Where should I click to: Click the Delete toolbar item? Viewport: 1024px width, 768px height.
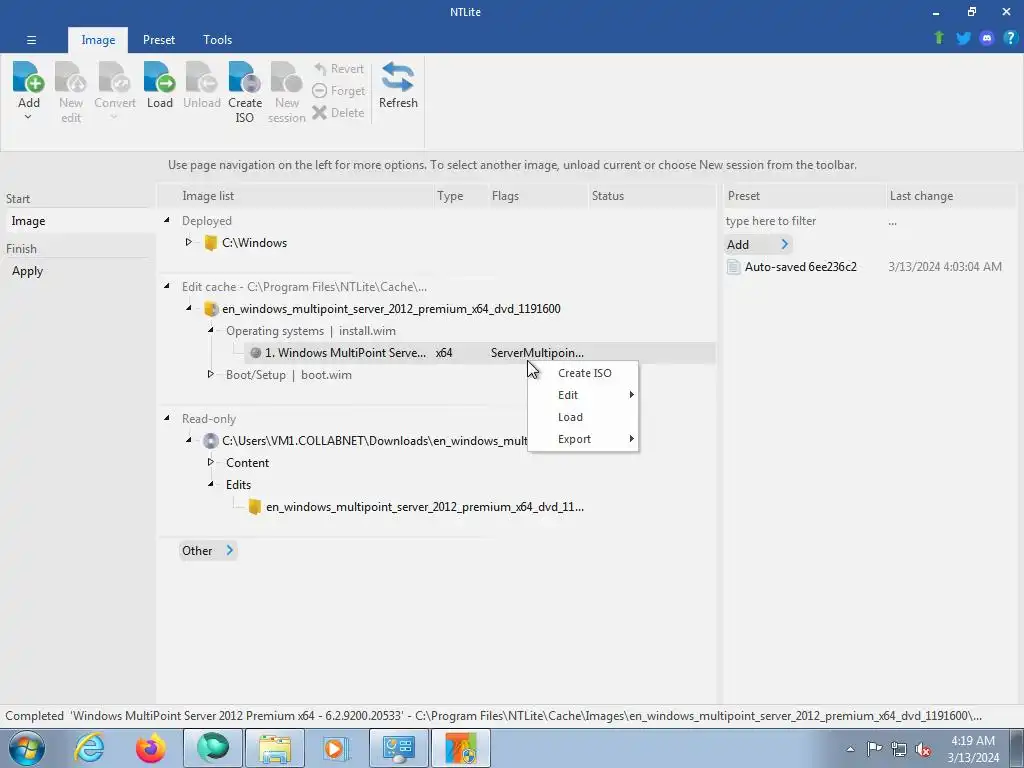click(x=338, y=112)
